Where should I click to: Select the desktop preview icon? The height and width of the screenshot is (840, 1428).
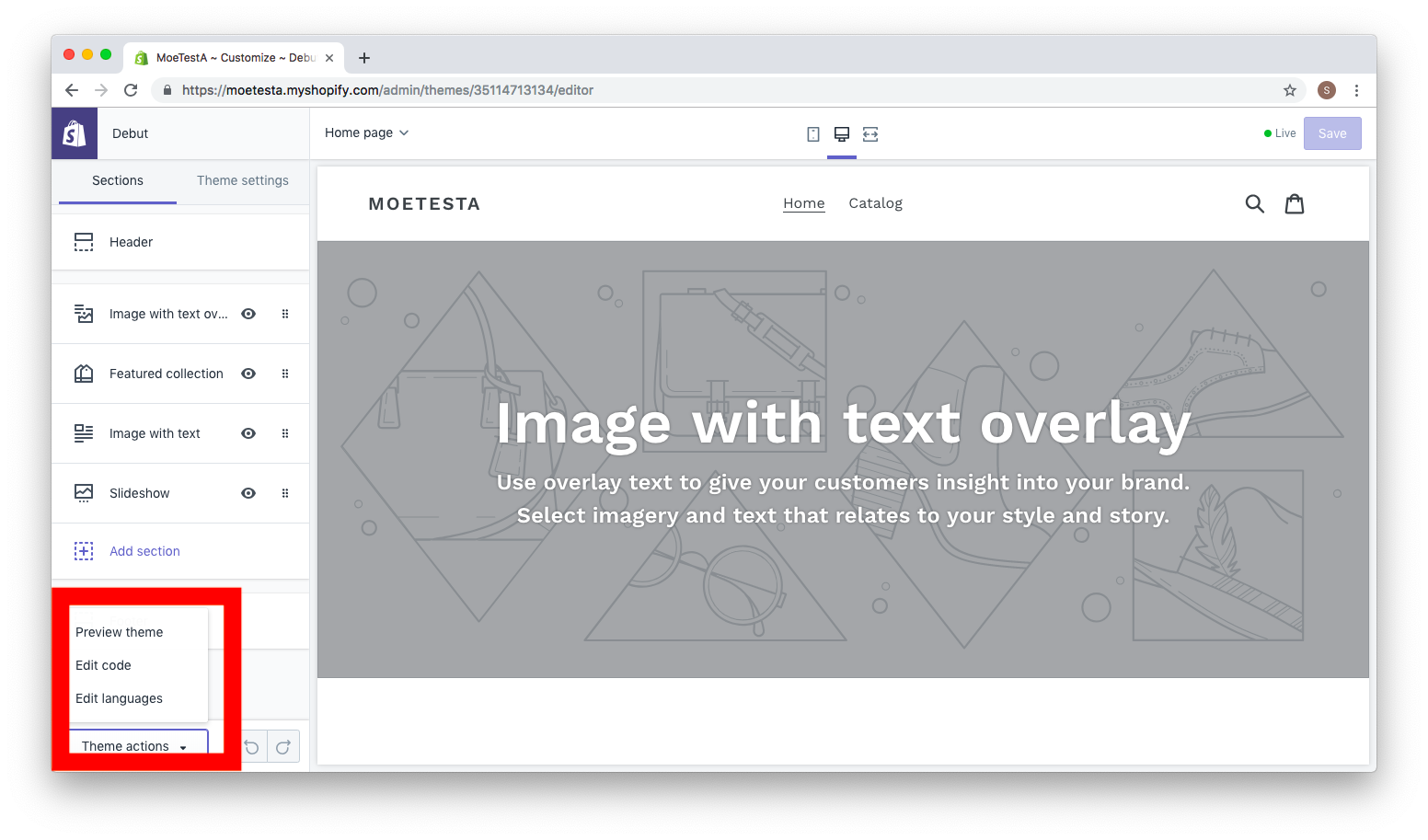[x=842, y=134]
